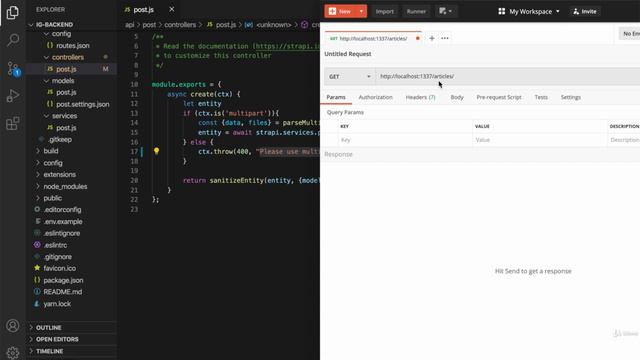Select the post.js editor tab
Viewport: 640px width, 360px height.
(x=143, y=9)
